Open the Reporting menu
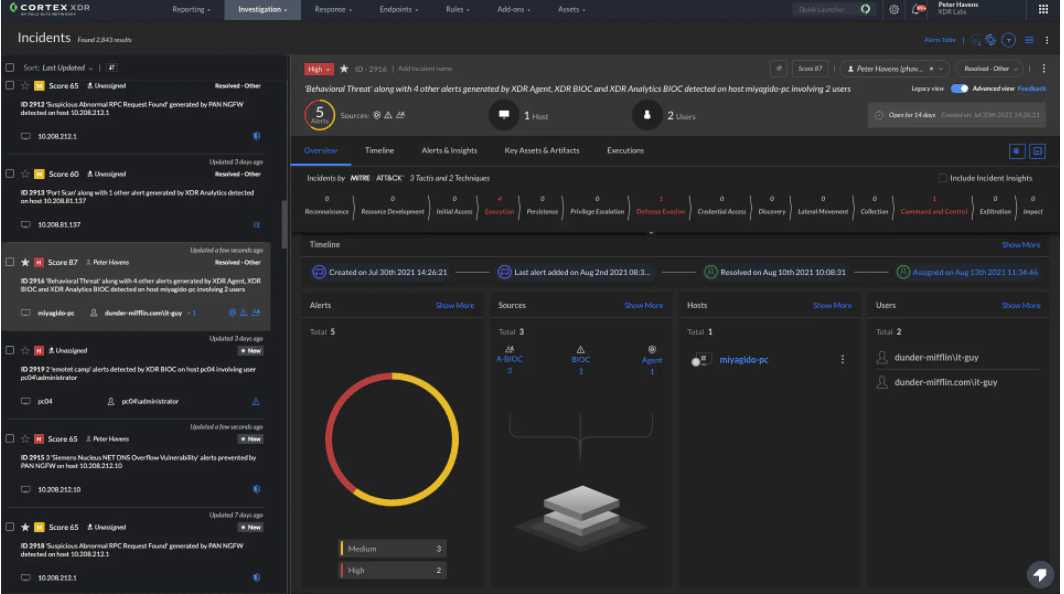Viewport: 1064px width, 594px height. 191,10
